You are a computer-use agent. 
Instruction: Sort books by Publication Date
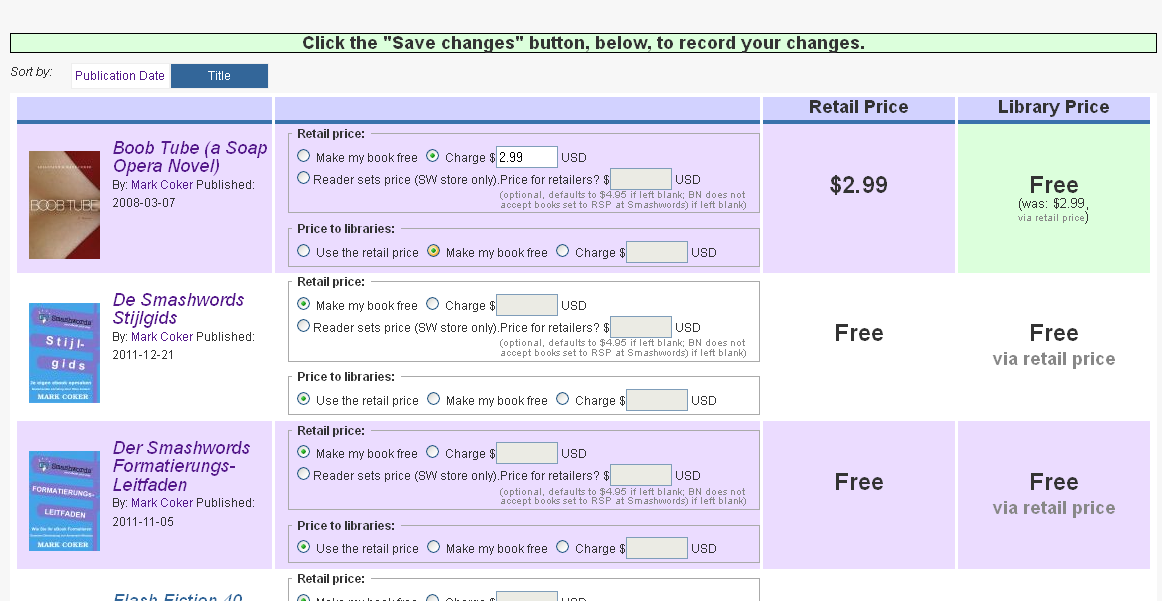coord(119,76)
